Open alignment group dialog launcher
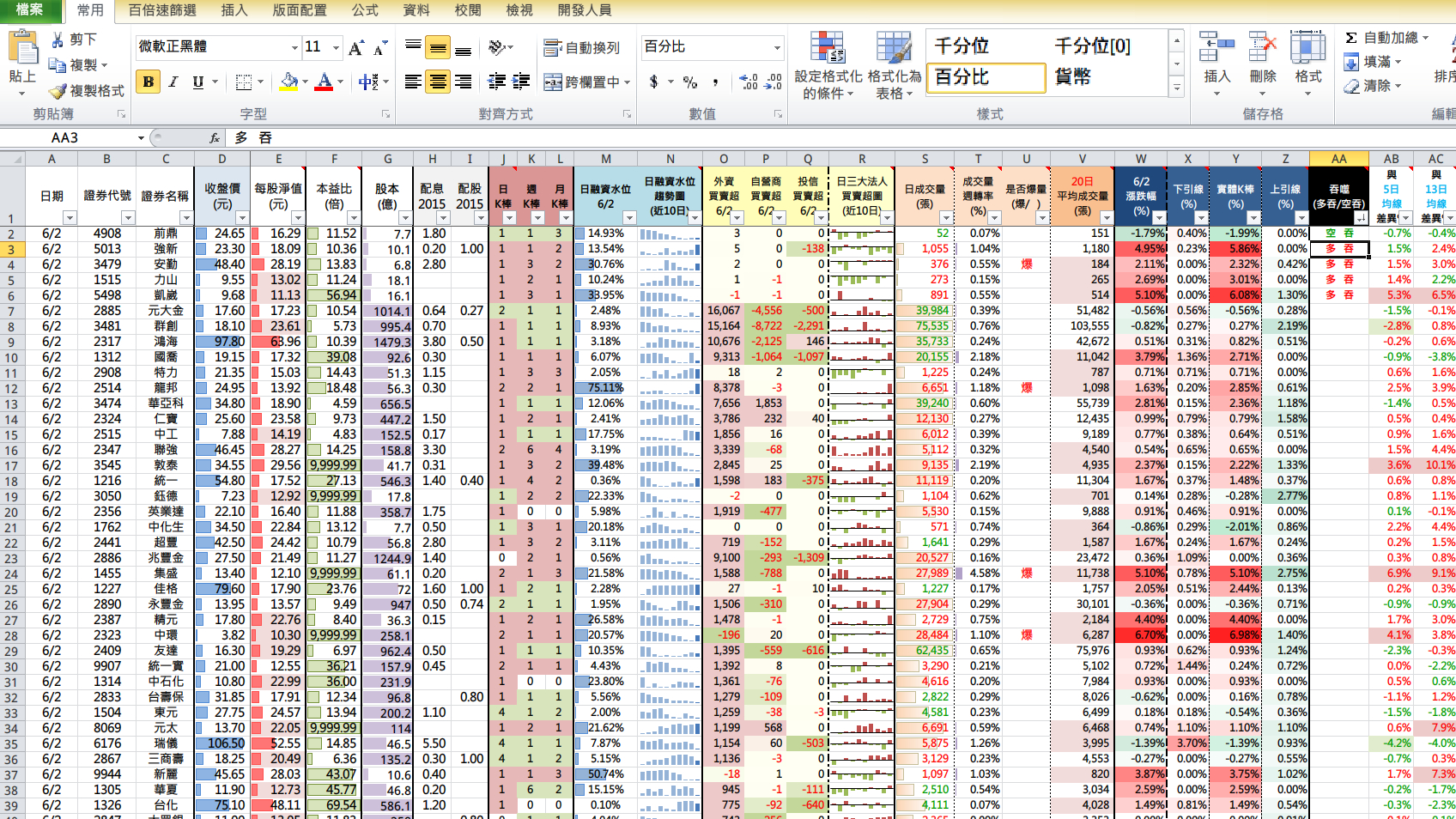Image resolution: width=1456 pixels, height=819 pixels. coord(627,113)
